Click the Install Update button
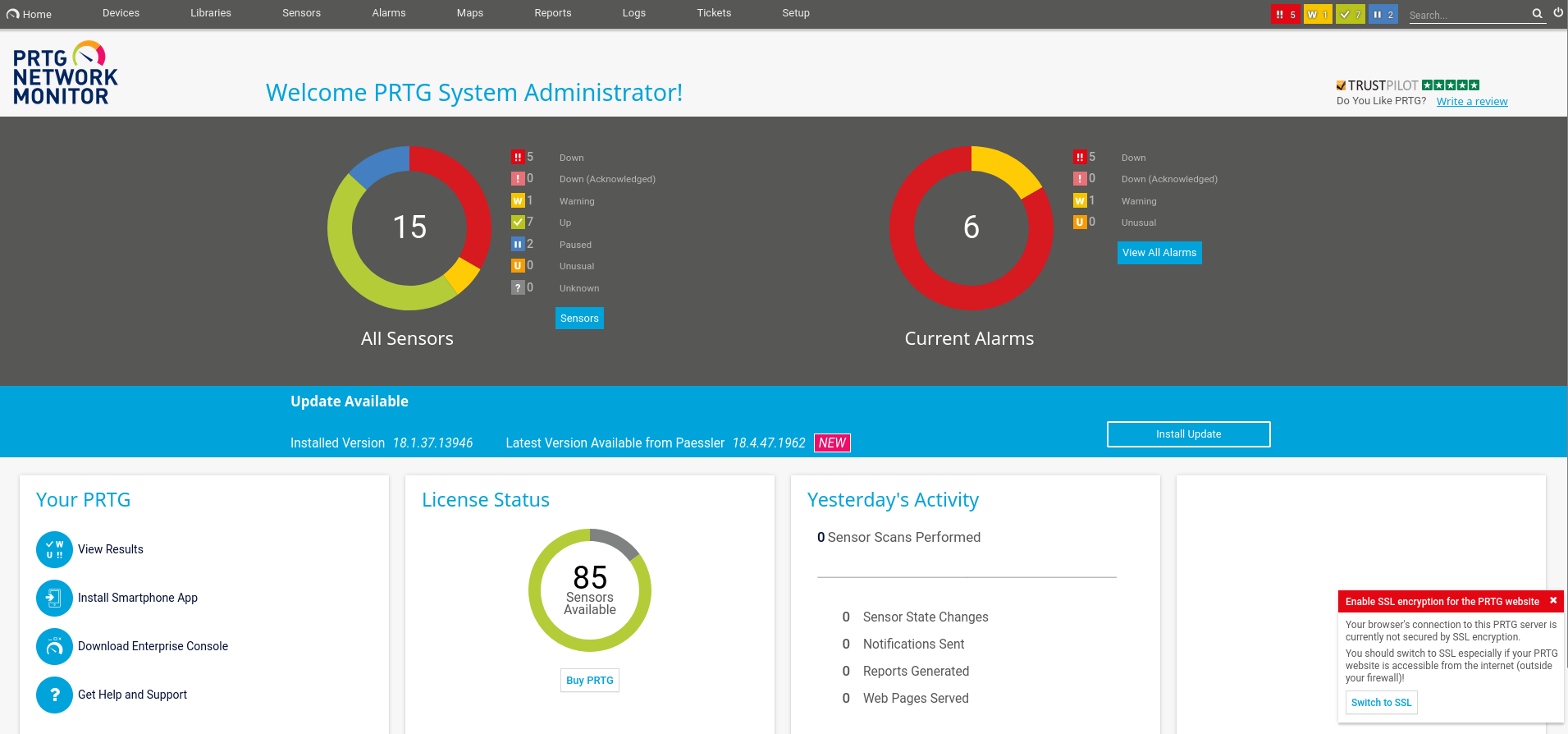The height and width of the screenshot is (734, 1568). point(1189,434)
